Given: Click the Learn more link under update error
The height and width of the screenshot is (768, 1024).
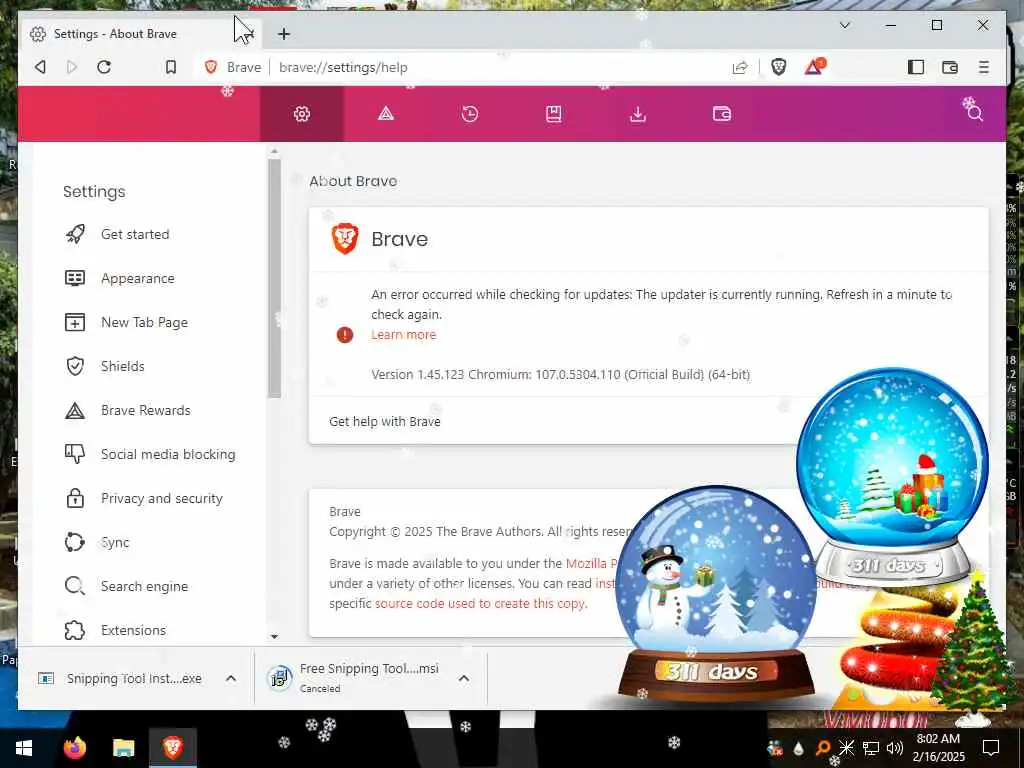Looking at the screenshot, I should (404, 334).
